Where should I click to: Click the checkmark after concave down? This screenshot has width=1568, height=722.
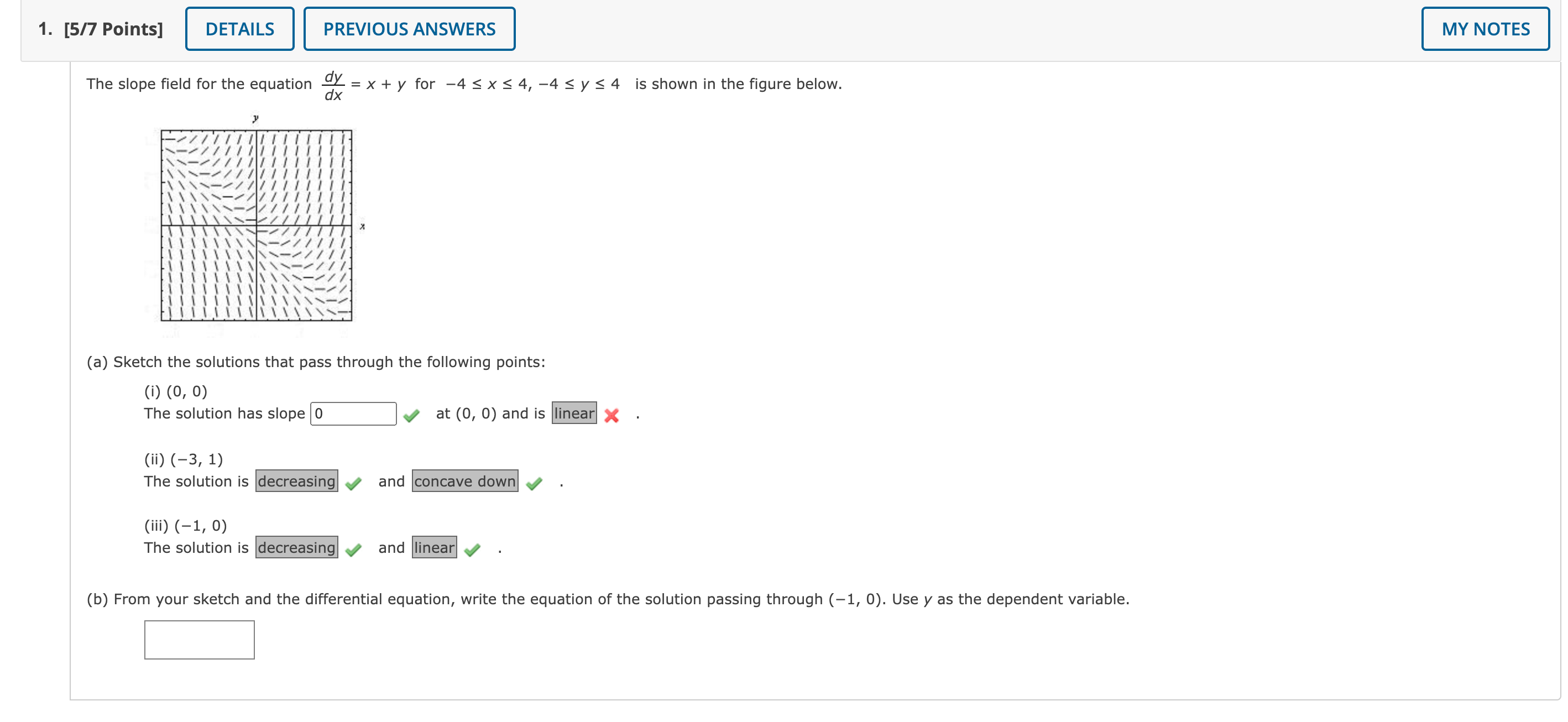click(x=535, y=483)
